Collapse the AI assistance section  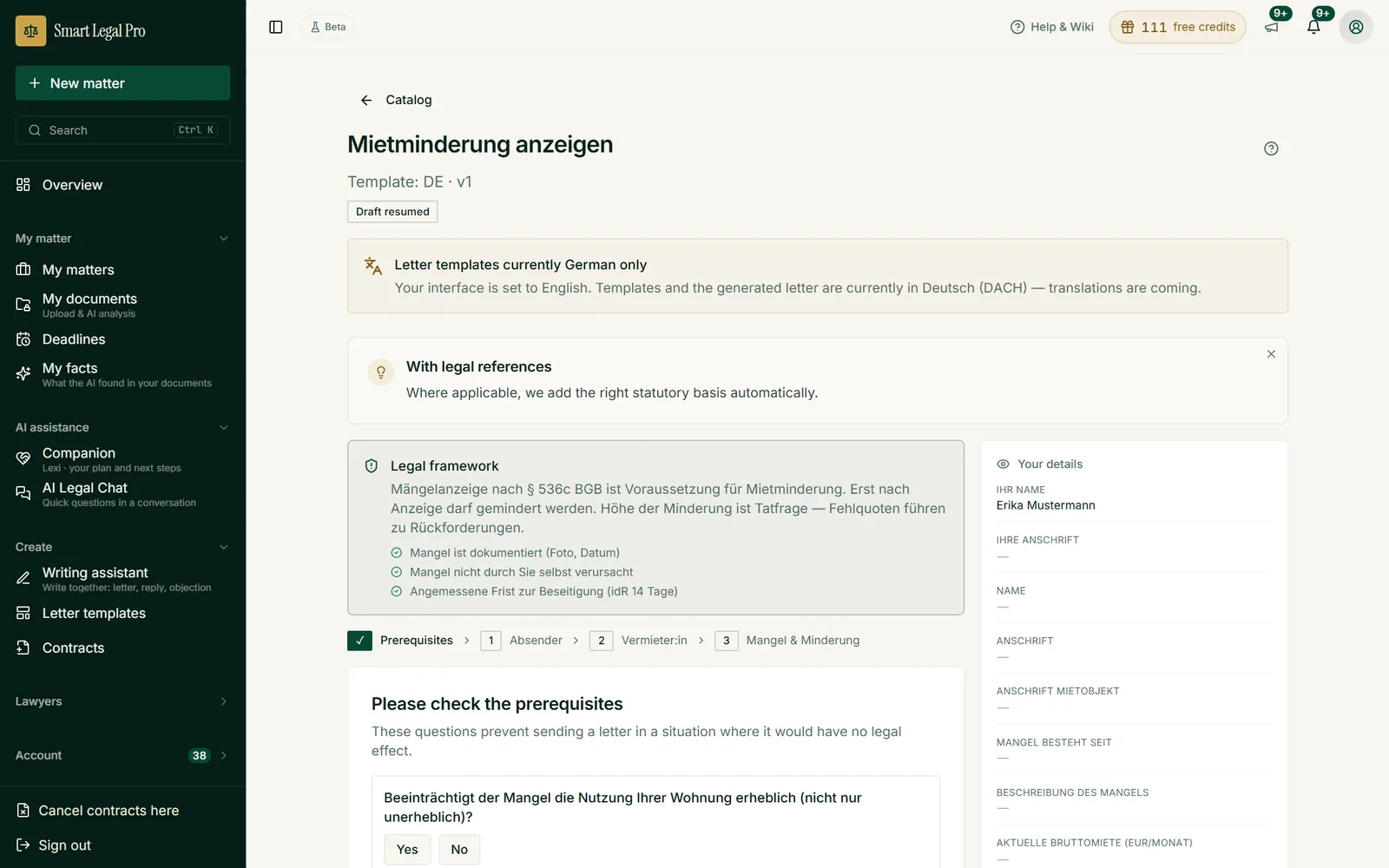(x=122, y=428)
